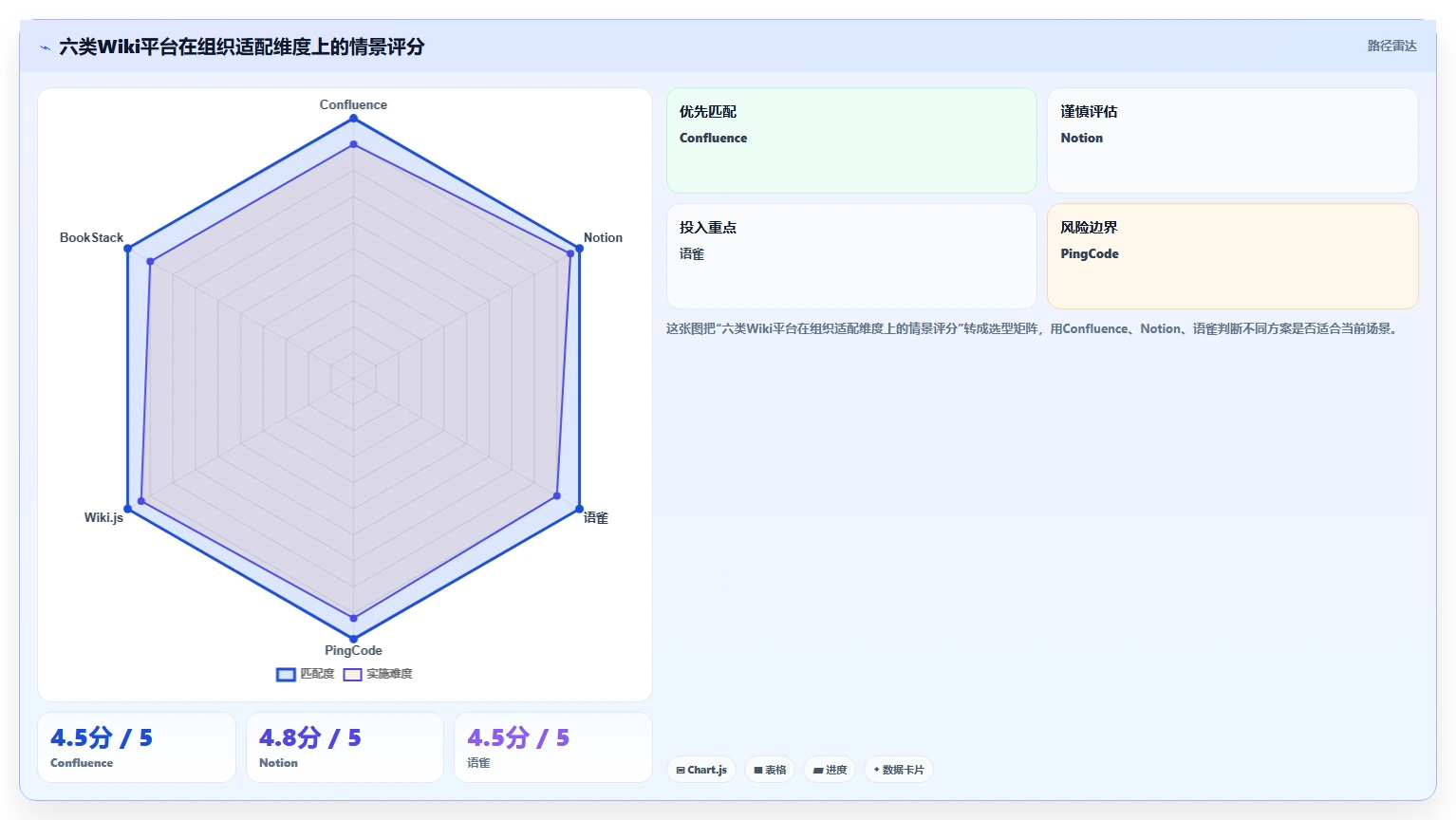Click the Confluence axis label on radar
The width and height of the screenshot is (1456, 820).
point(353,104)
